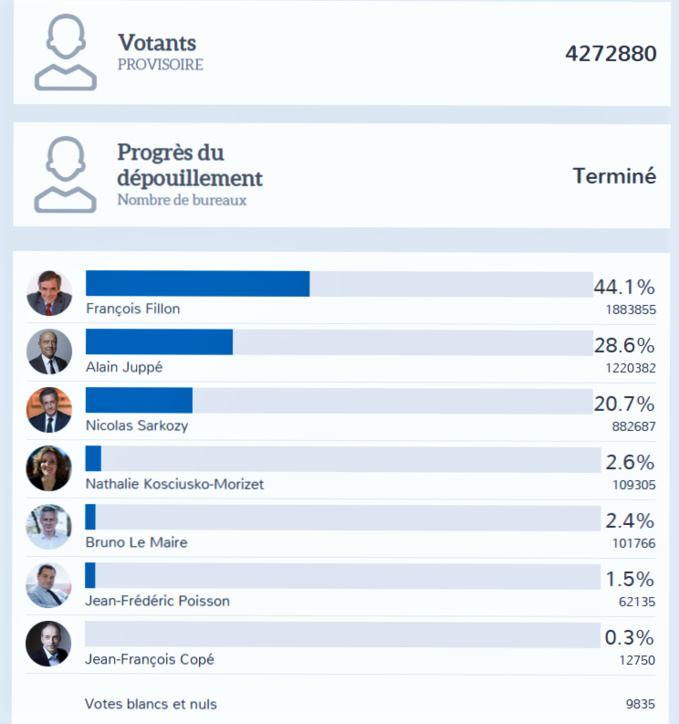Click François Fillon's blue progress bar

198,284
